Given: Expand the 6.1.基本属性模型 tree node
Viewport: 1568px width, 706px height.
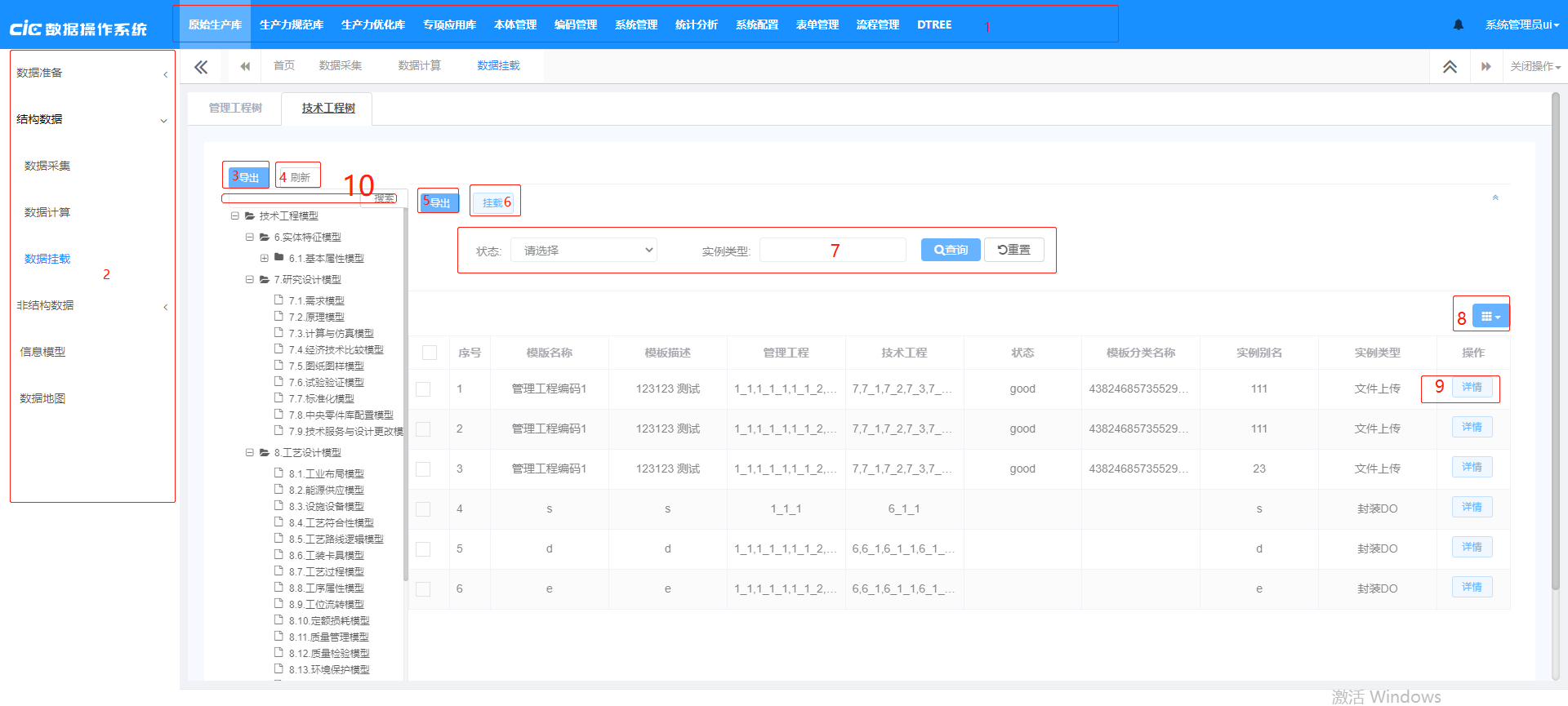Looking at the screenshot, I should point(264,258).
